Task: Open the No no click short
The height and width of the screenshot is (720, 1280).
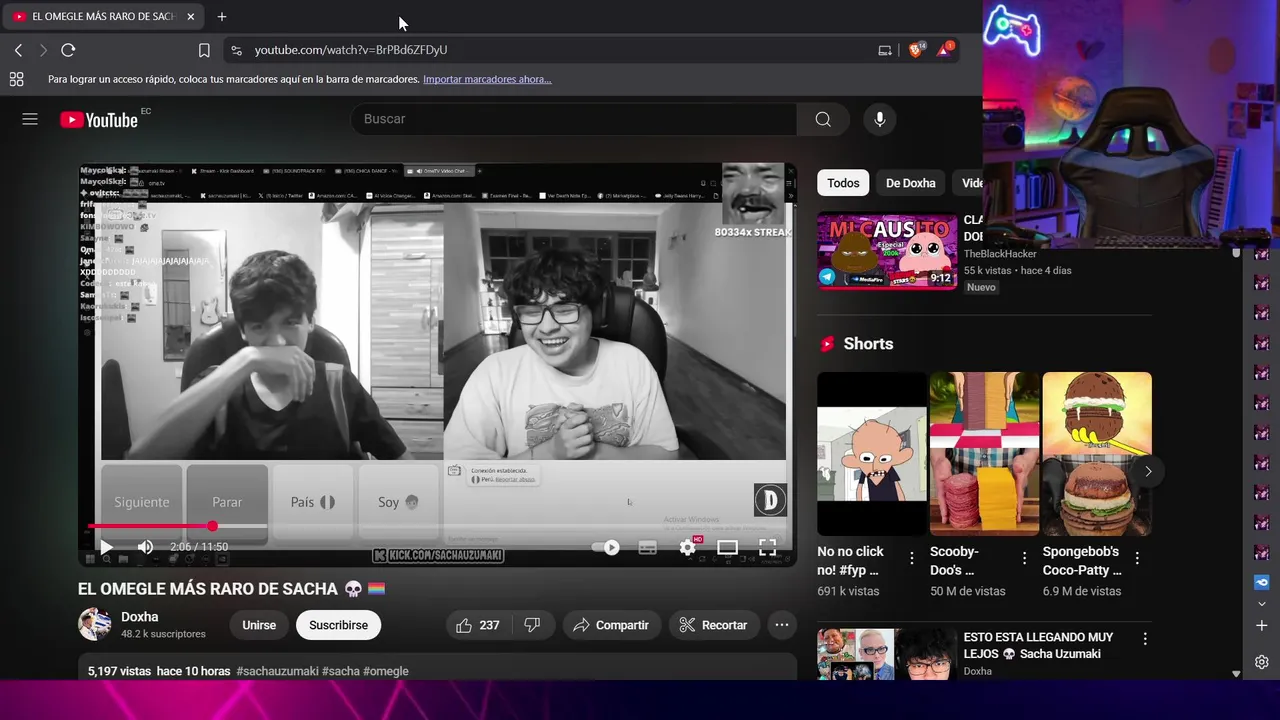Action: [872, 454]
